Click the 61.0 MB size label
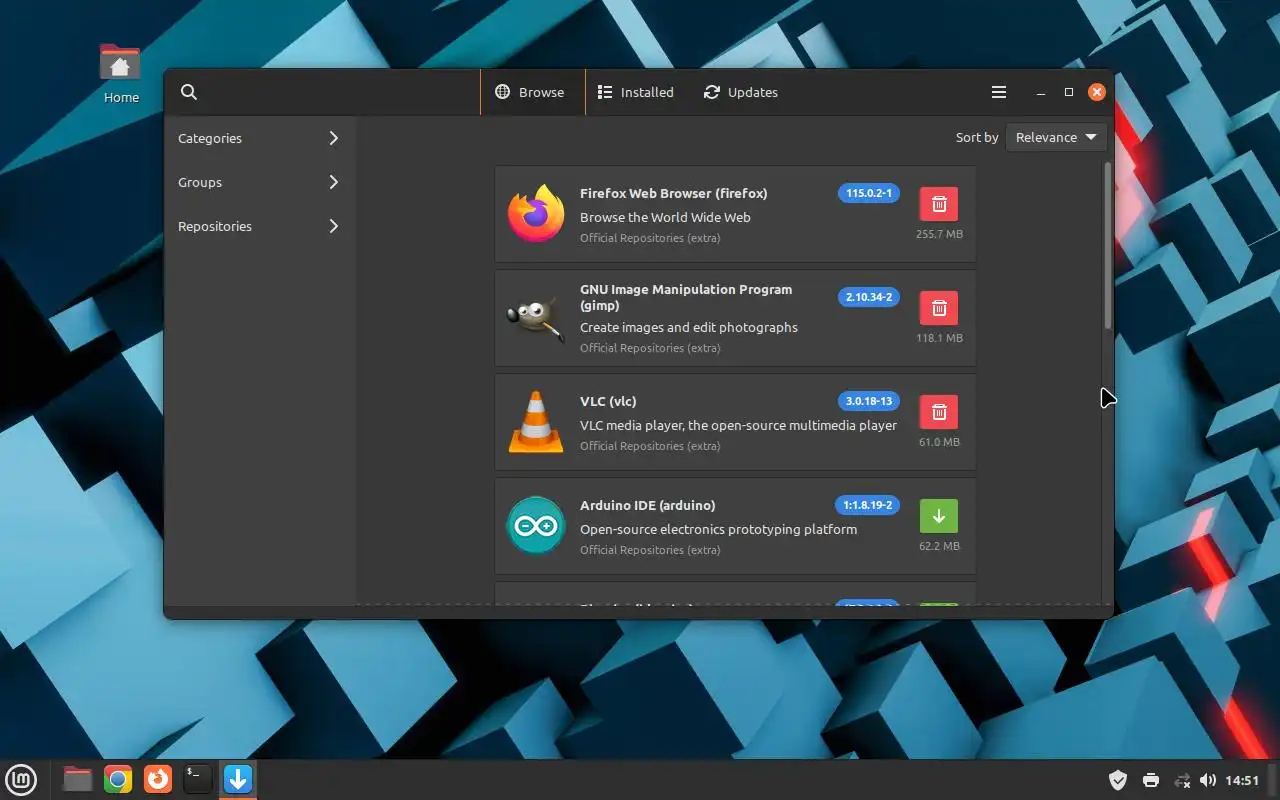Viewport: 1280px width, 800px height. click(939, 442)
